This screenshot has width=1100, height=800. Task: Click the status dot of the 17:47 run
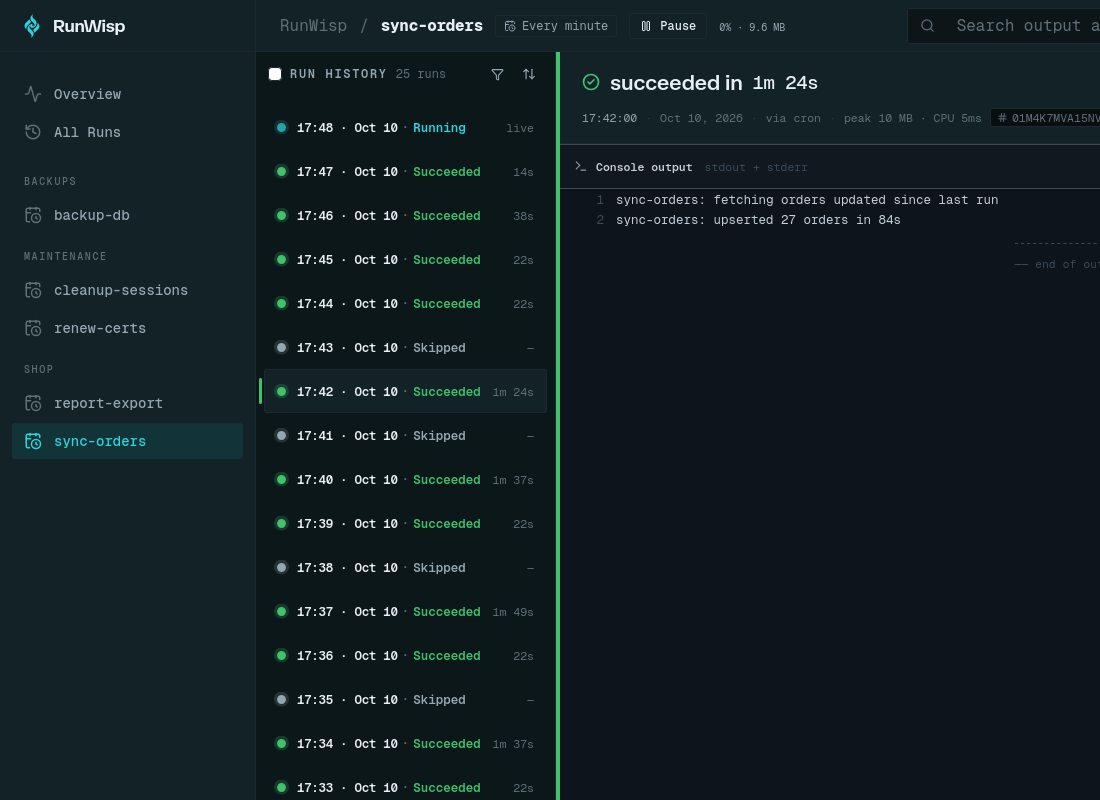pos(281,171)
